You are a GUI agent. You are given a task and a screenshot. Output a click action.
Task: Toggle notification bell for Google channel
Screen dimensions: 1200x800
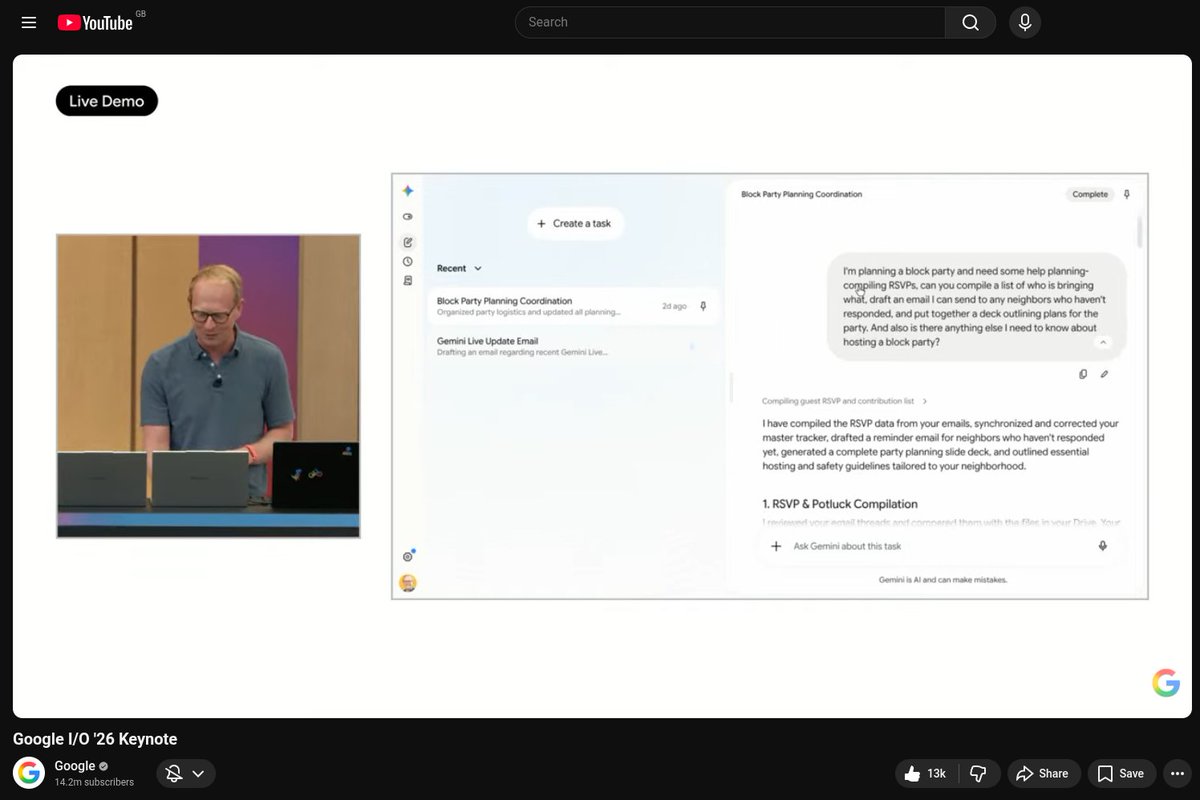pyautogui.click(x=174, y=773)
